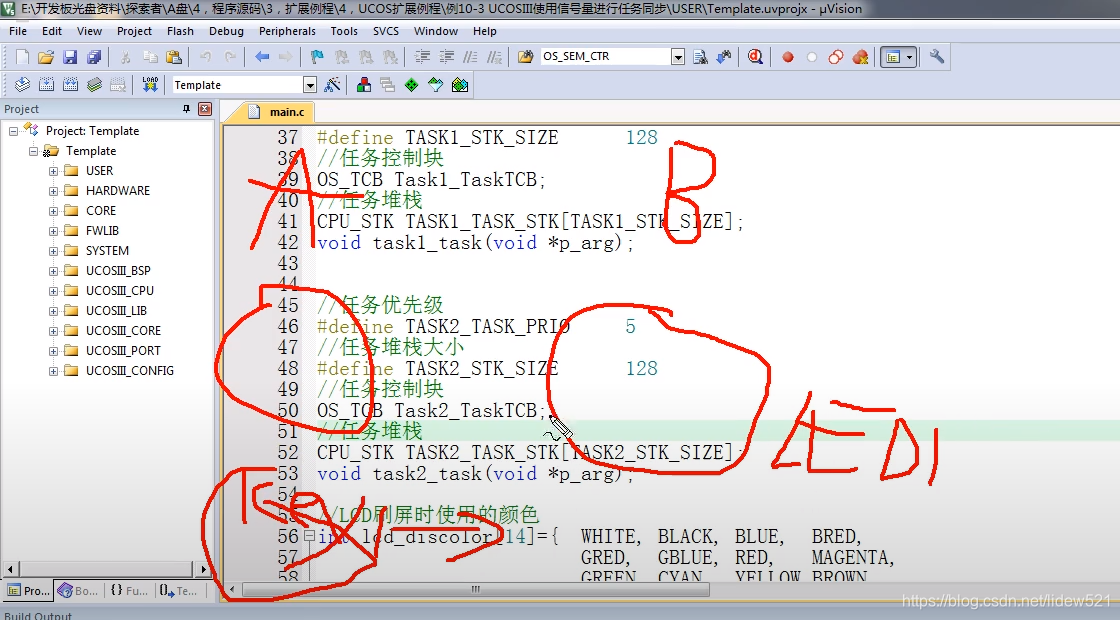This screenshot has height=620, width=1120.
Task: Switch to the Books panel tab
Action: 78,591
